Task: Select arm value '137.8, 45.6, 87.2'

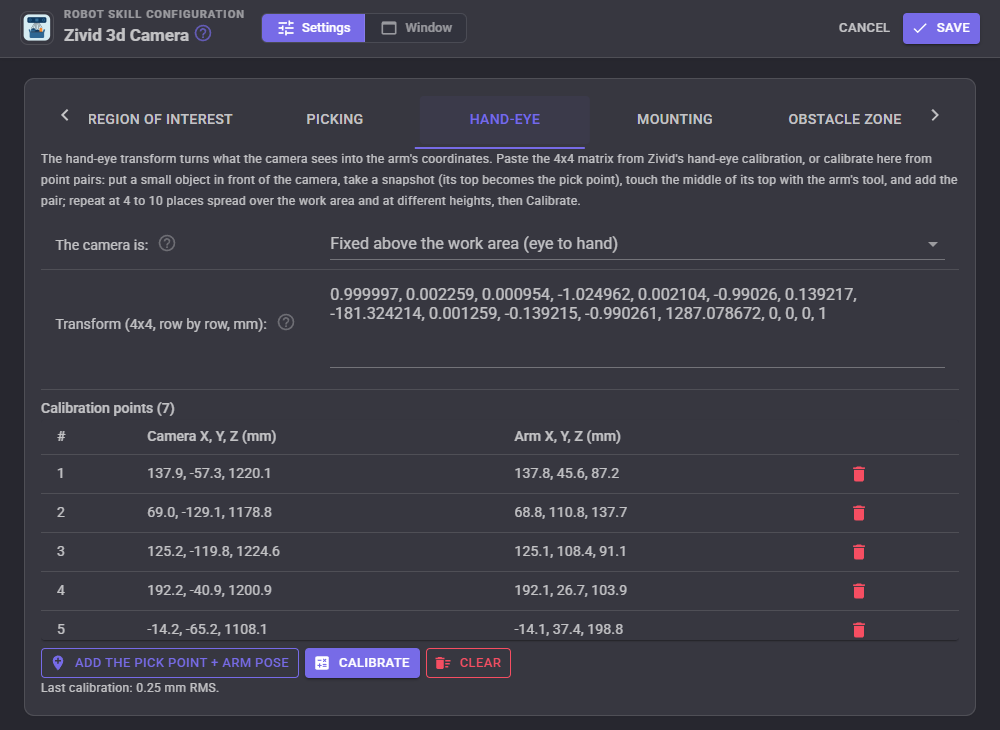Action: [x=566, y=474]
